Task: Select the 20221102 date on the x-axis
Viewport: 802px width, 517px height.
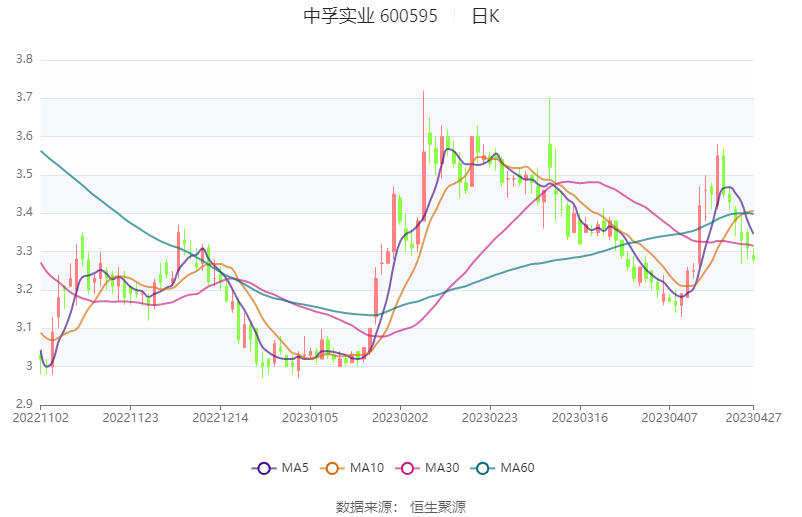Action: point(41,416)
